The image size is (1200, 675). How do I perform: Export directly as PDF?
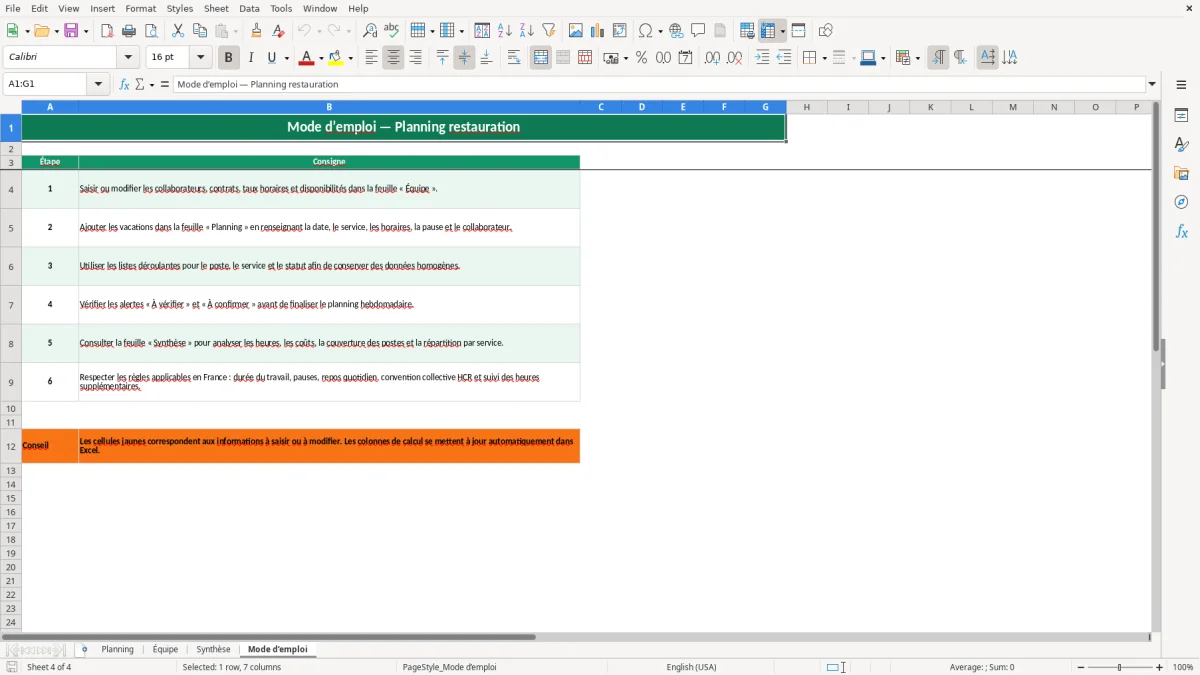point(107,31)
